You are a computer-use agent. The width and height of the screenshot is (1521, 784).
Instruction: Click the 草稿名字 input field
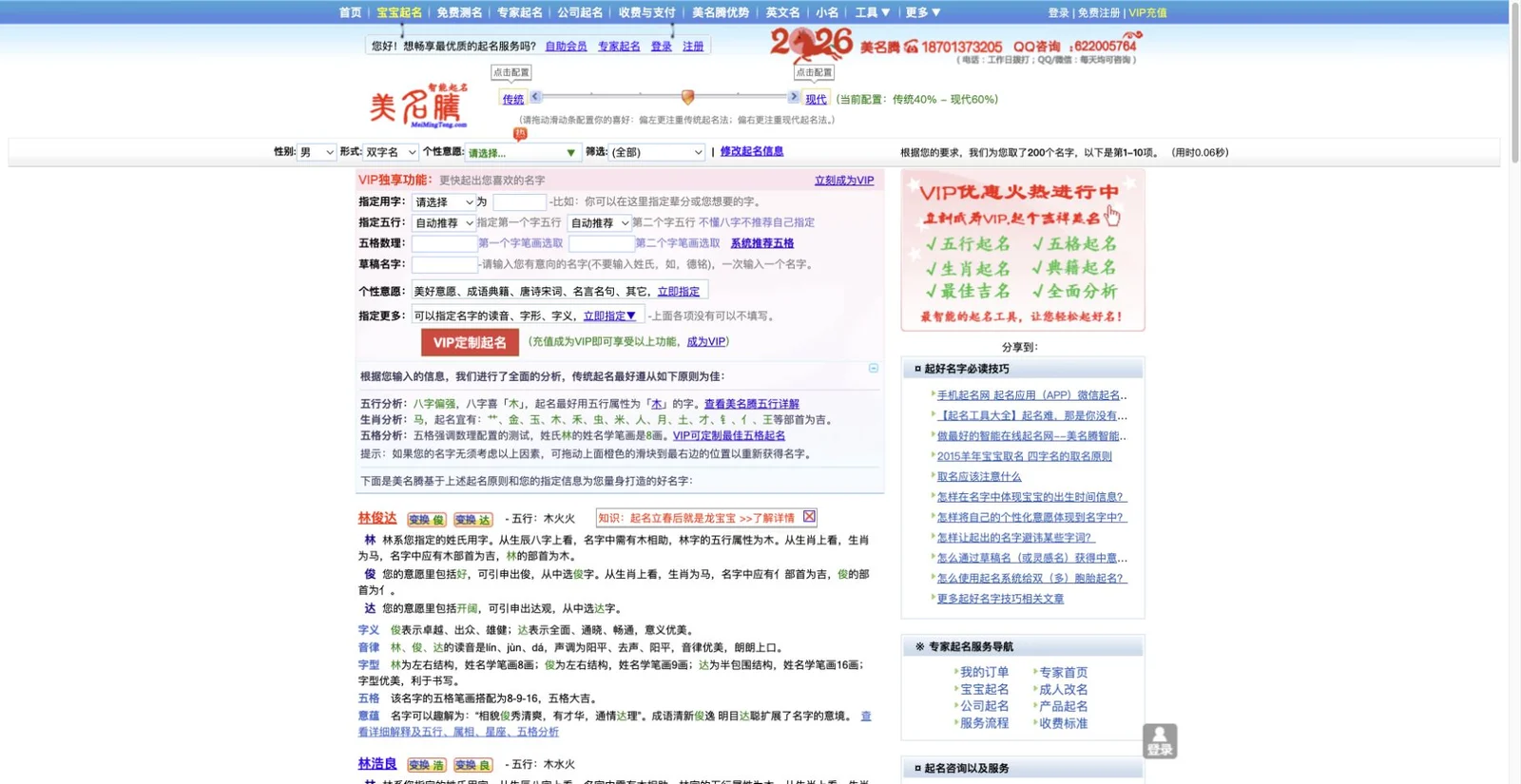click(x=444, y=264)
